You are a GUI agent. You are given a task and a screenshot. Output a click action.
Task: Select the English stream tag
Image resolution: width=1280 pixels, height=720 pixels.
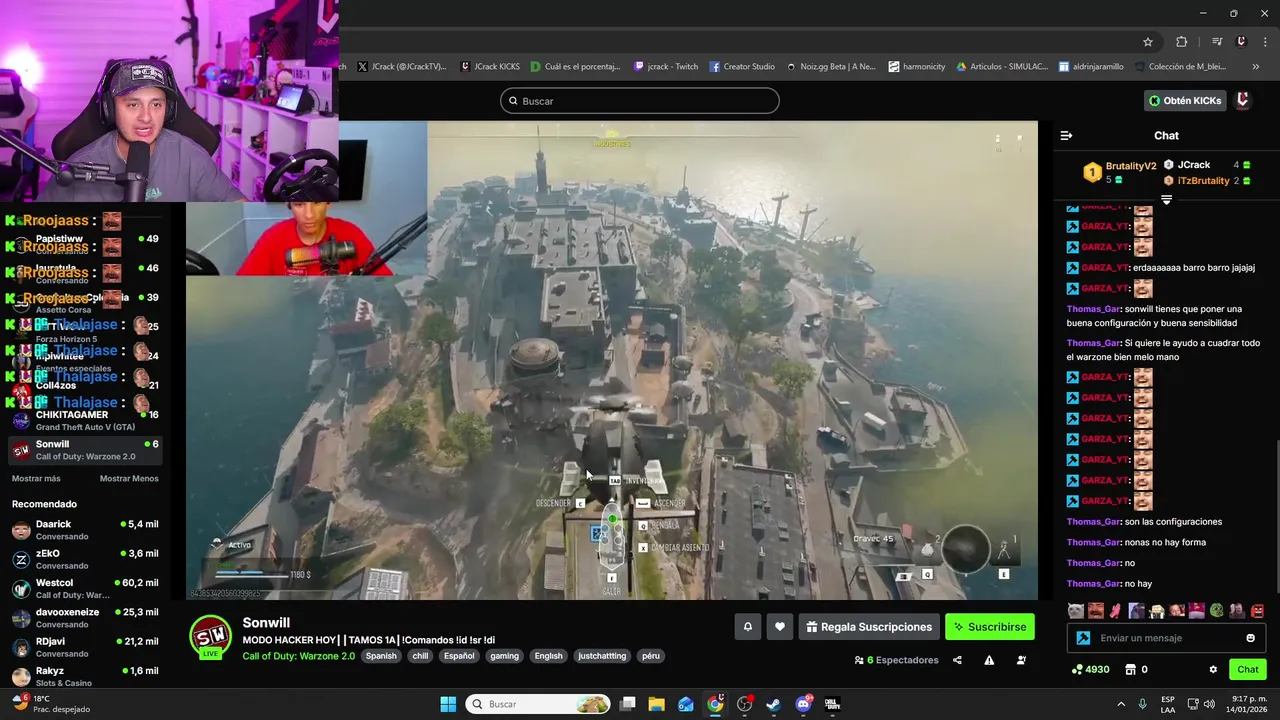point(548,656)
